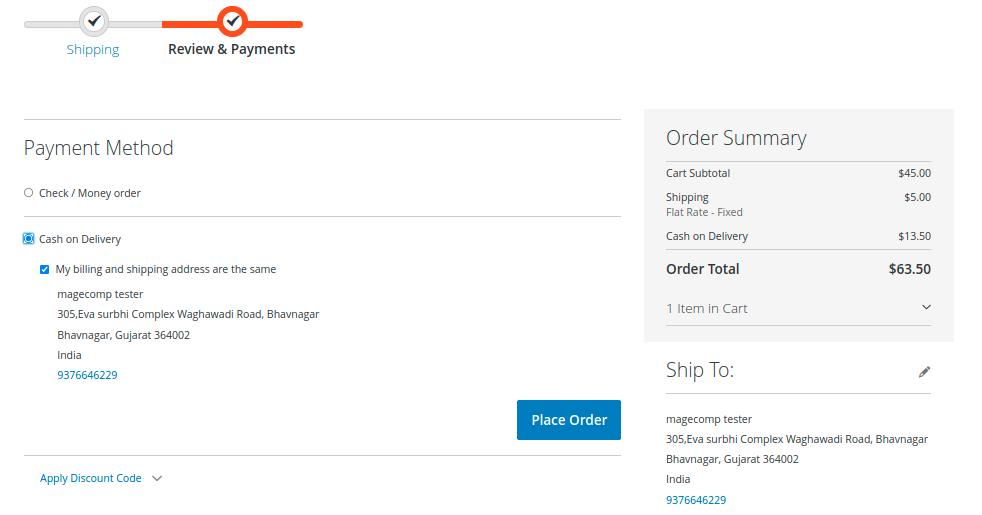
Task: Click the Review & Payments checkmark icon
Action: point(232,20)
